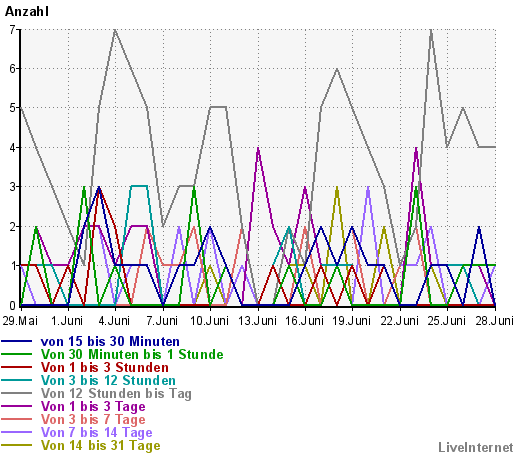Click the dark red legend line swatch
This screenshot has height=457, width=520.
pos(17,367)
